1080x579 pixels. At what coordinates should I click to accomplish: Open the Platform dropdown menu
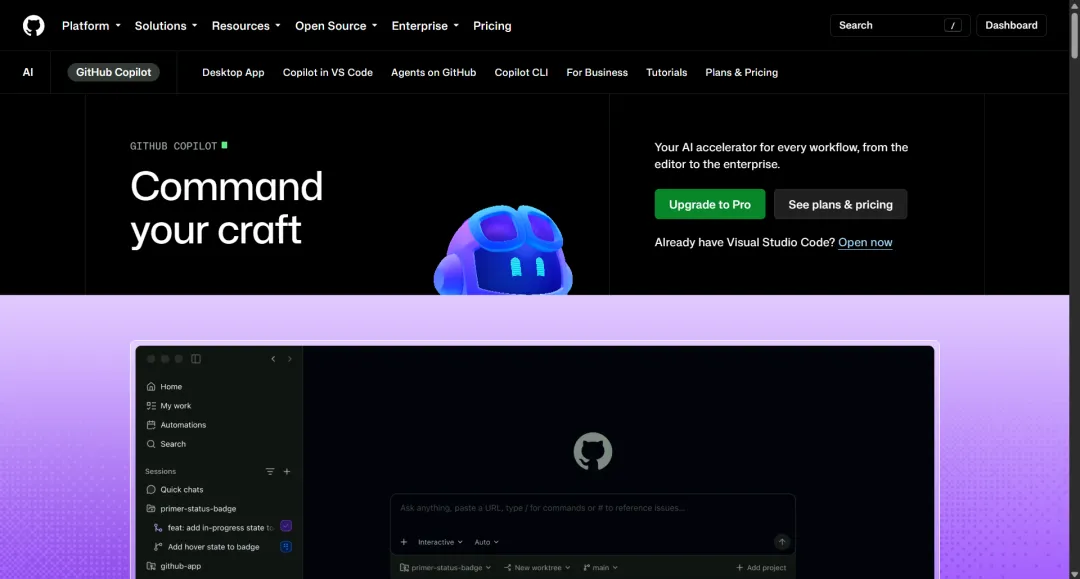pos(91,25)
